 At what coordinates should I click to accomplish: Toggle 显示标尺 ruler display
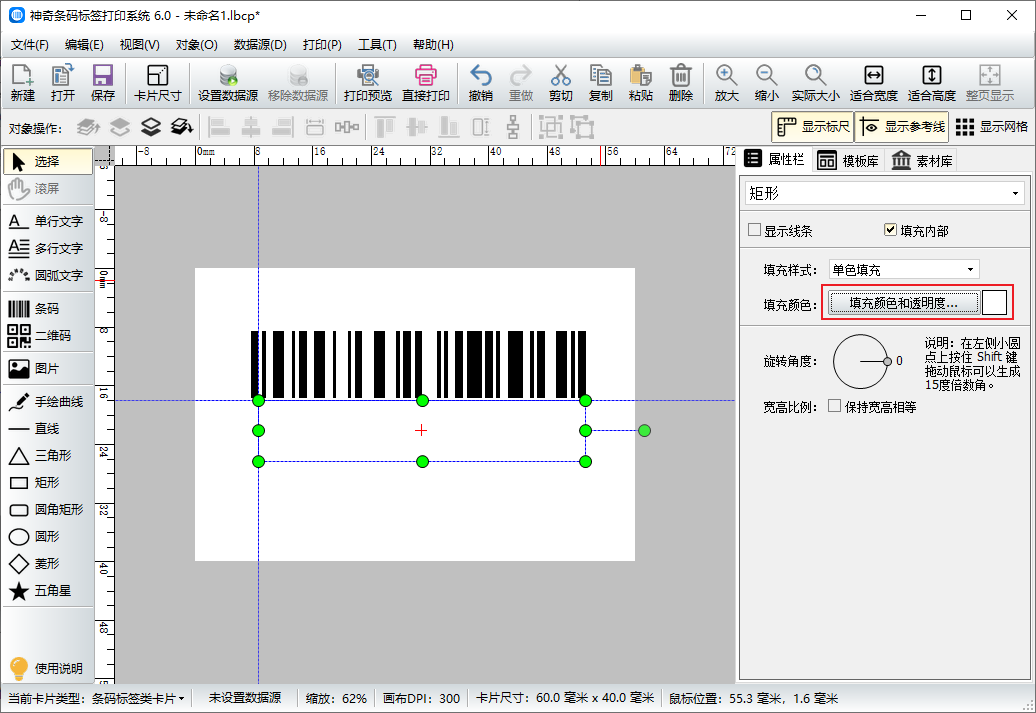coord(813,127)
